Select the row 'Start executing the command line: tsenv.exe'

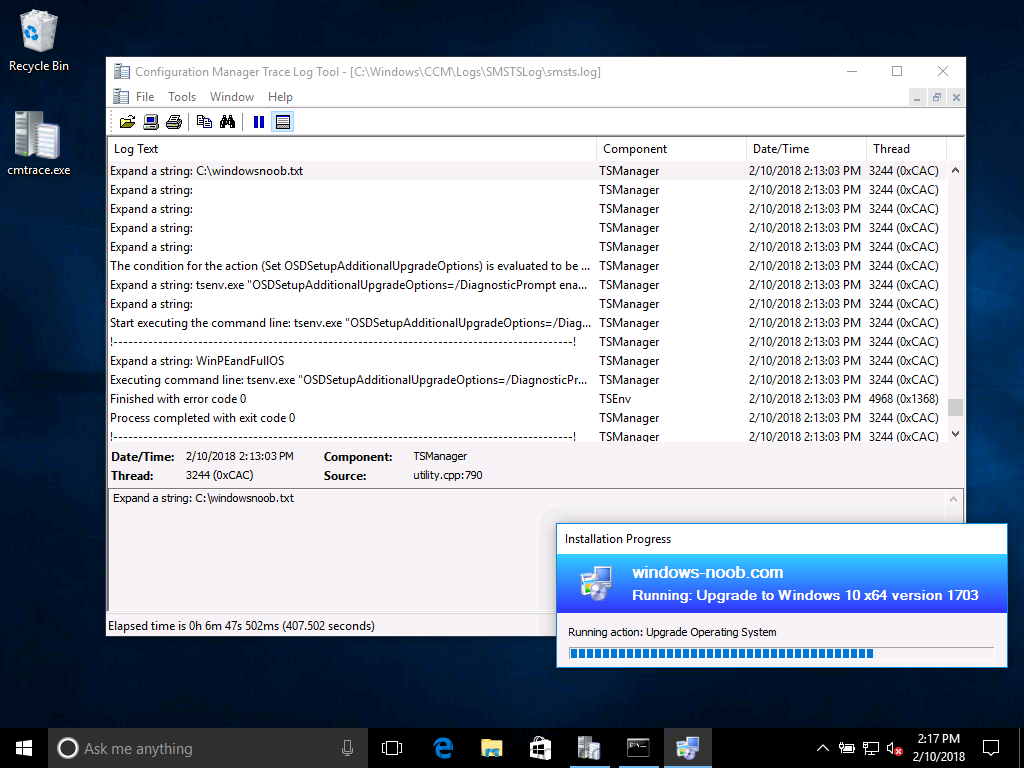pyautogui.click(x=527, y=323)
